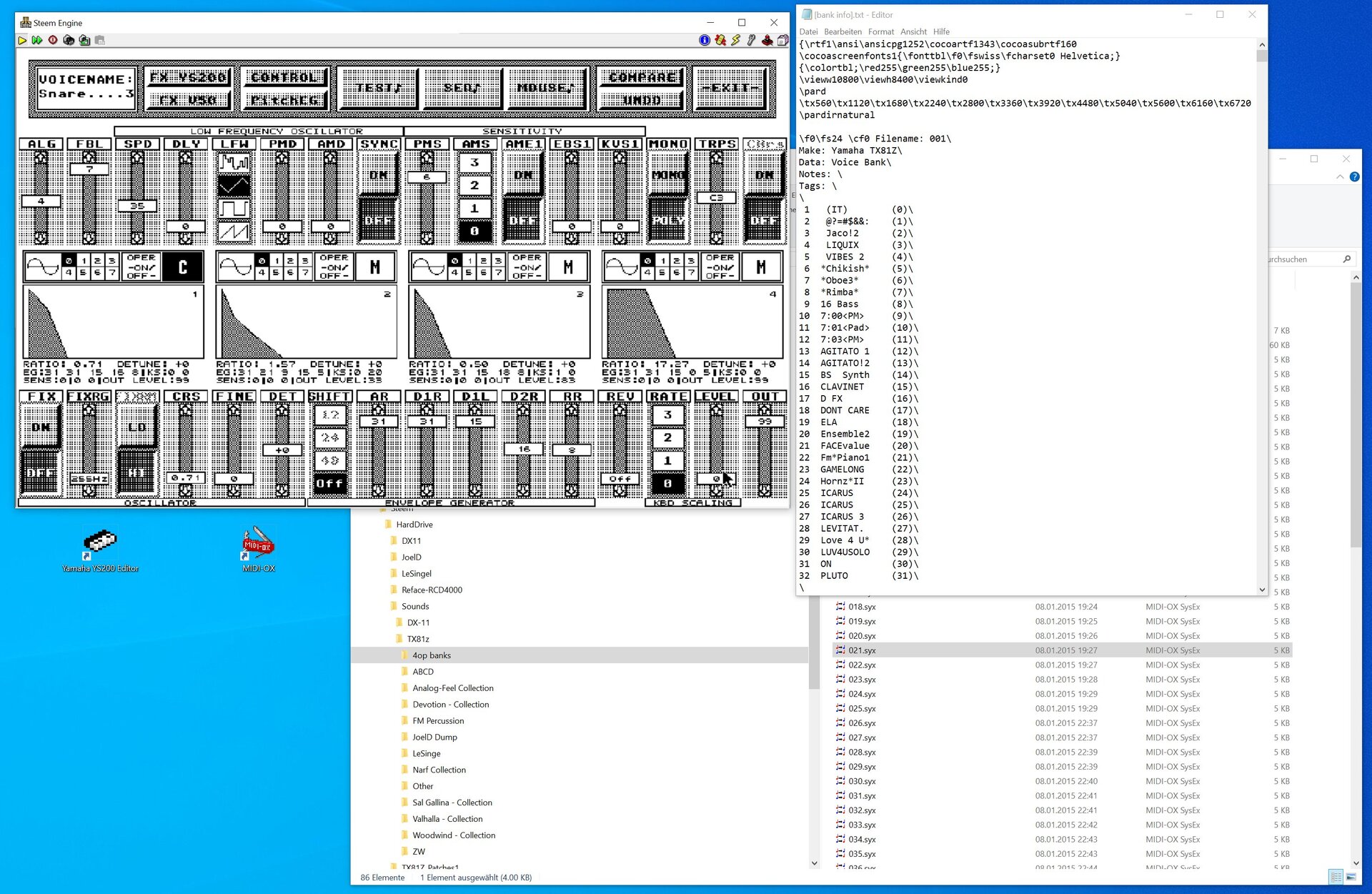Click the Explorer help question mark icon
Image resolution: width=1372 pixels, height=894 pixels.
[1355, 177]
